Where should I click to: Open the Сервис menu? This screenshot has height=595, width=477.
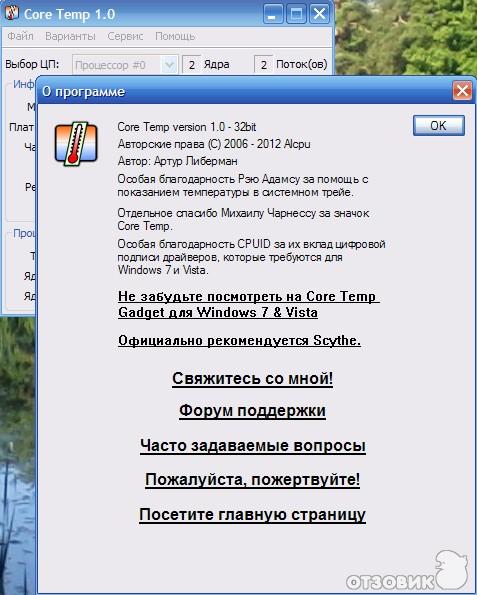125,36
